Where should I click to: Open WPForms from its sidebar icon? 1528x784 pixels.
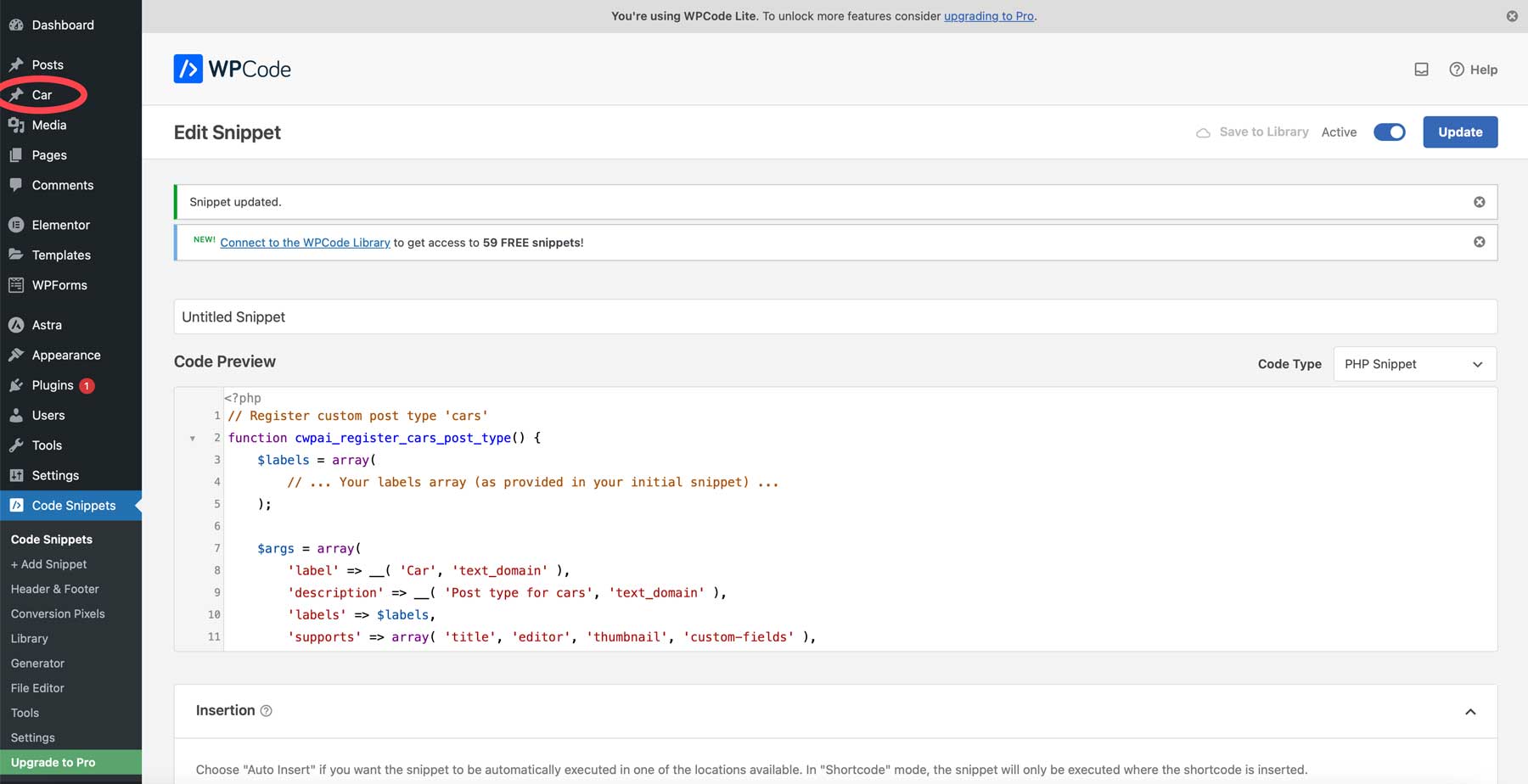(15, 285)
